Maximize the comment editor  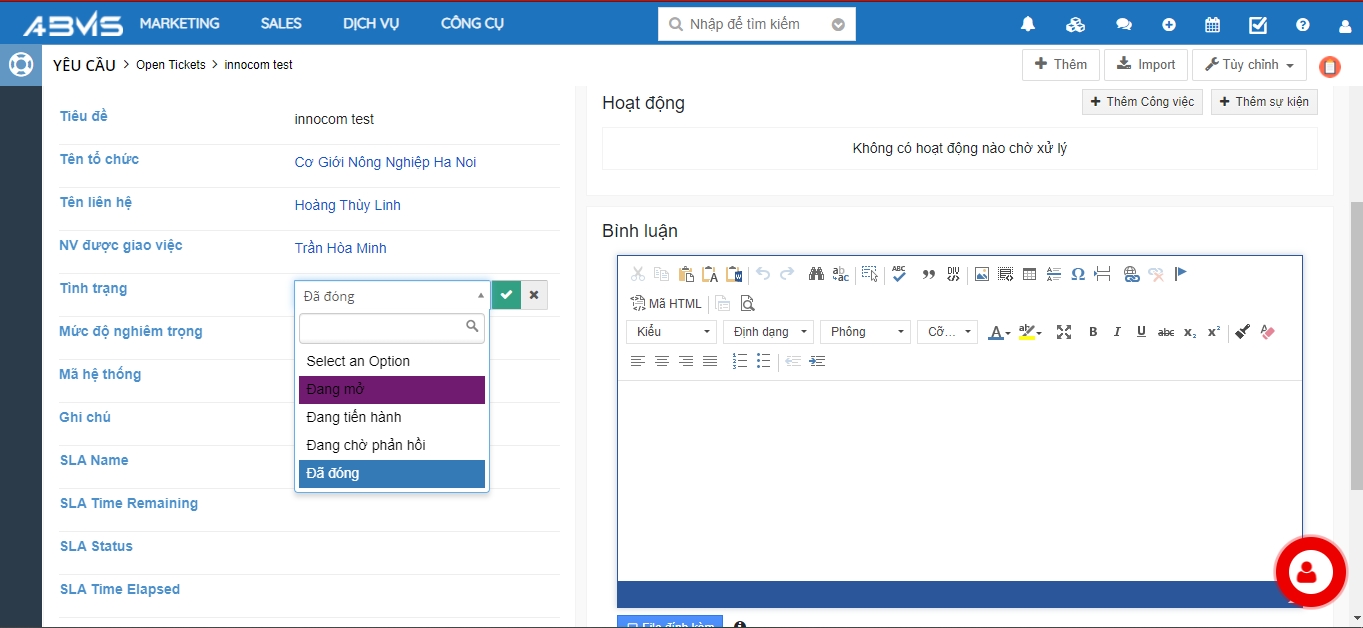(1064, 332)
